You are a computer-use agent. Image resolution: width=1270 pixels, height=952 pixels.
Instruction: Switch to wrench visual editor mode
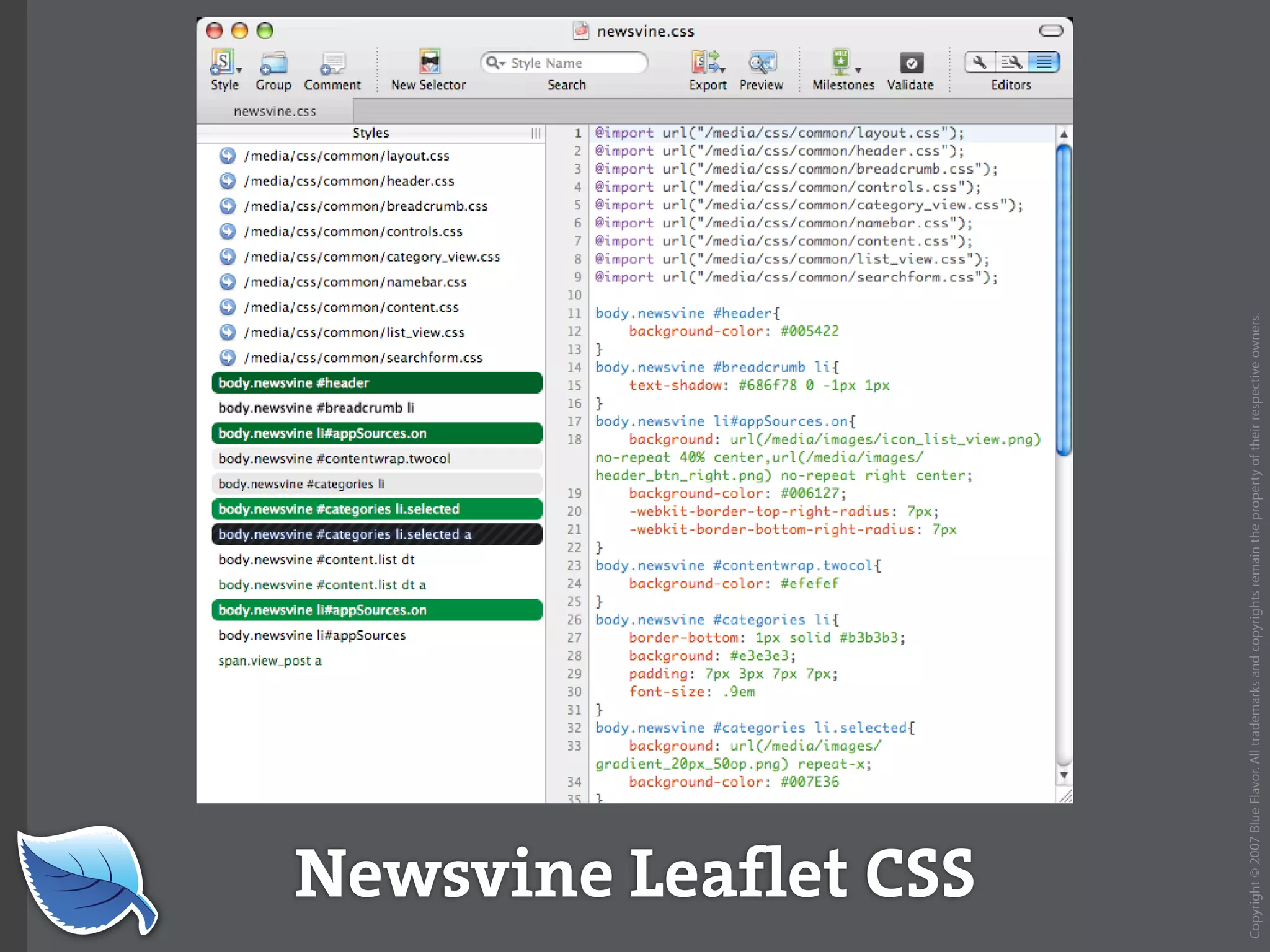coord(980,62)
